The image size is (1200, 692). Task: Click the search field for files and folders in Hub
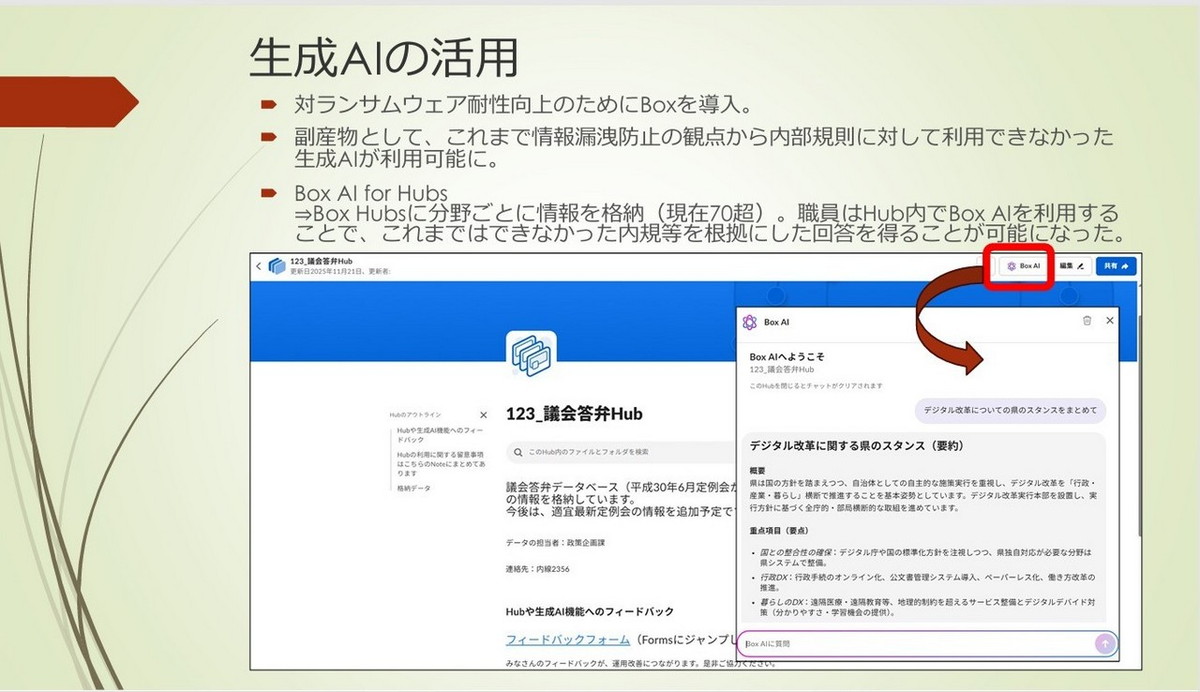[620, 452]
